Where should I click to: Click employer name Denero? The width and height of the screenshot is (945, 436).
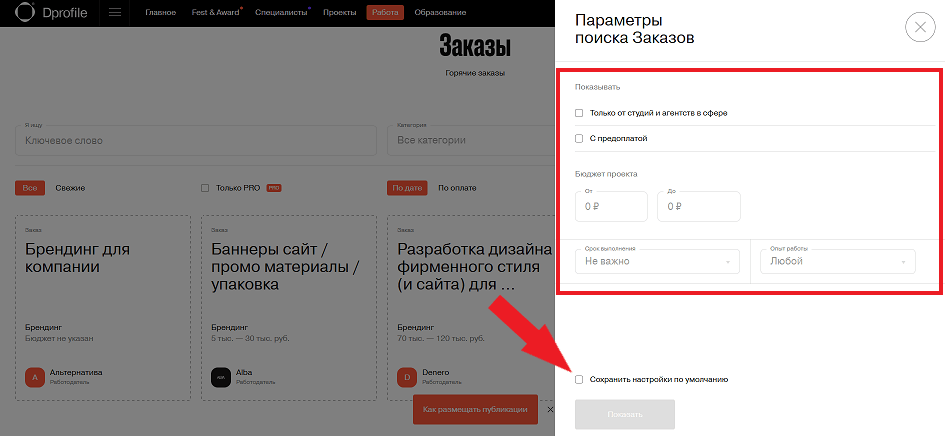(435, 373)
